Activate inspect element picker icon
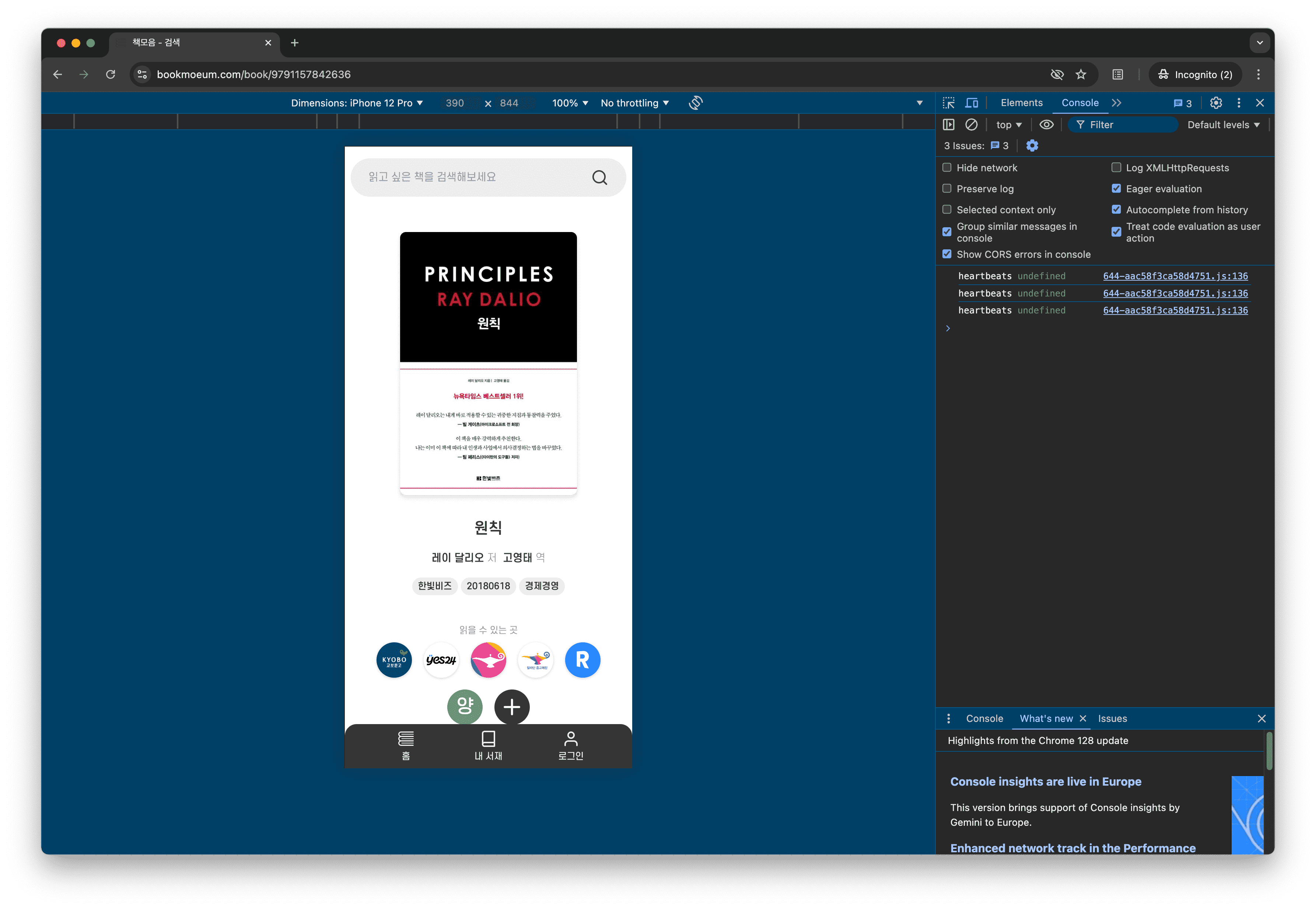The height and width of the screenshot is (909, 1316). tap(949, 103)
